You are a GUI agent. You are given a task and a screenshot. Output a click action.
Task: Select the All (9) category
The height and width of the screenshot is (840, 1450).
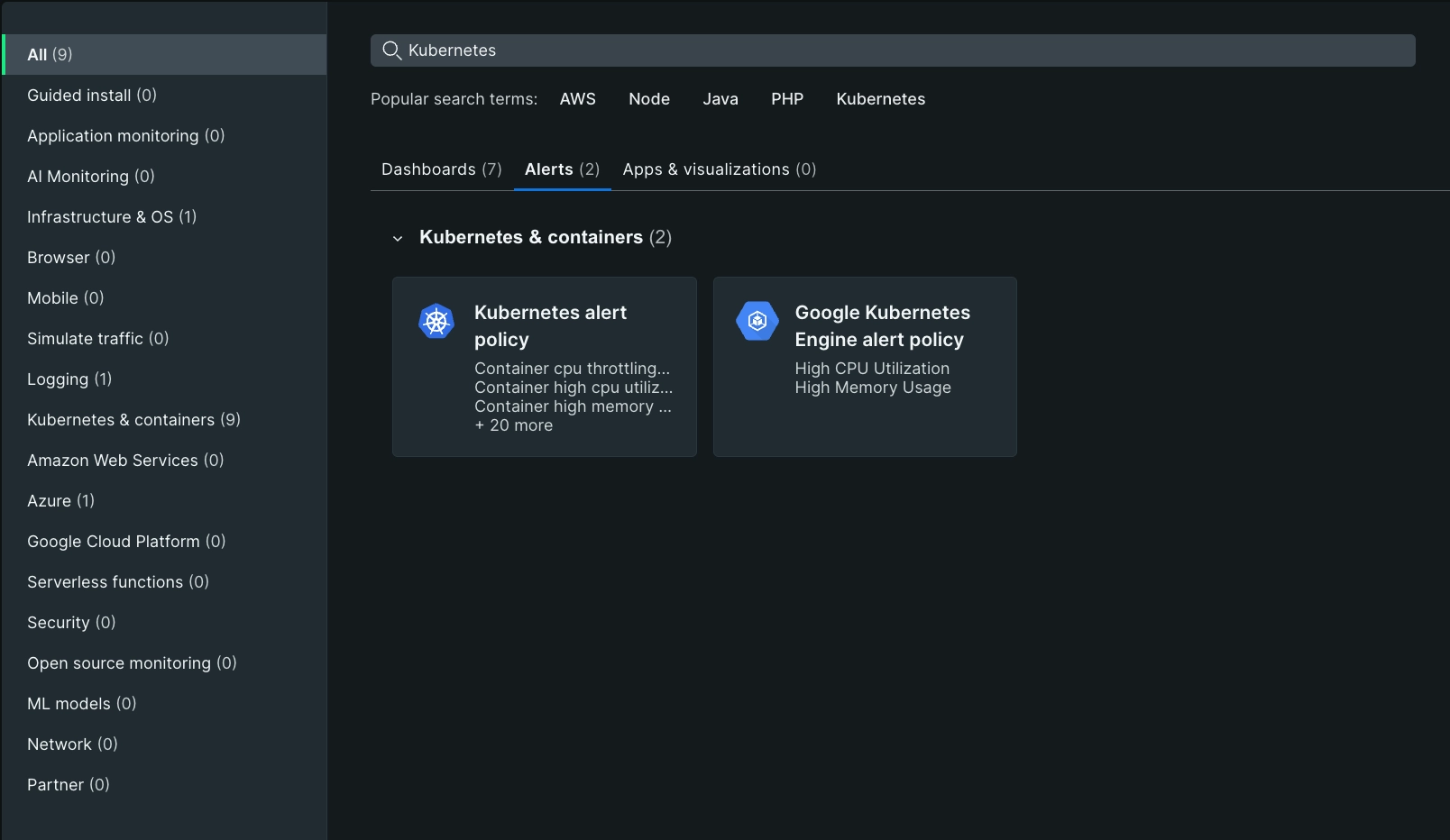164,54
